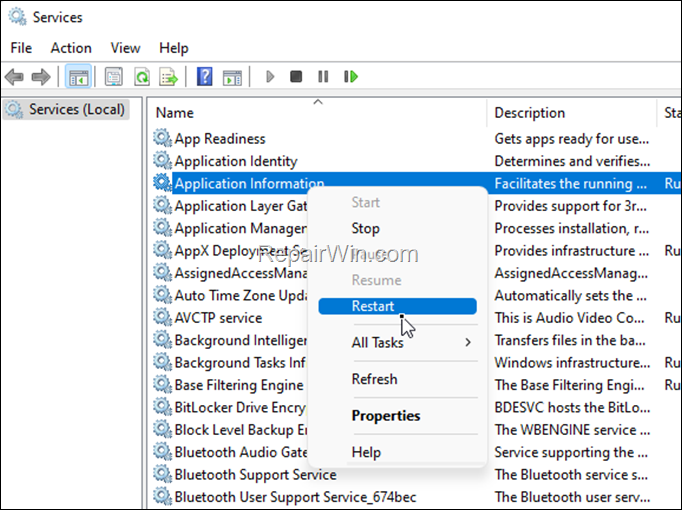682x510 pixels.
Task: Select the Background Intelligent Transfer service name
Action: pos(241,340)
